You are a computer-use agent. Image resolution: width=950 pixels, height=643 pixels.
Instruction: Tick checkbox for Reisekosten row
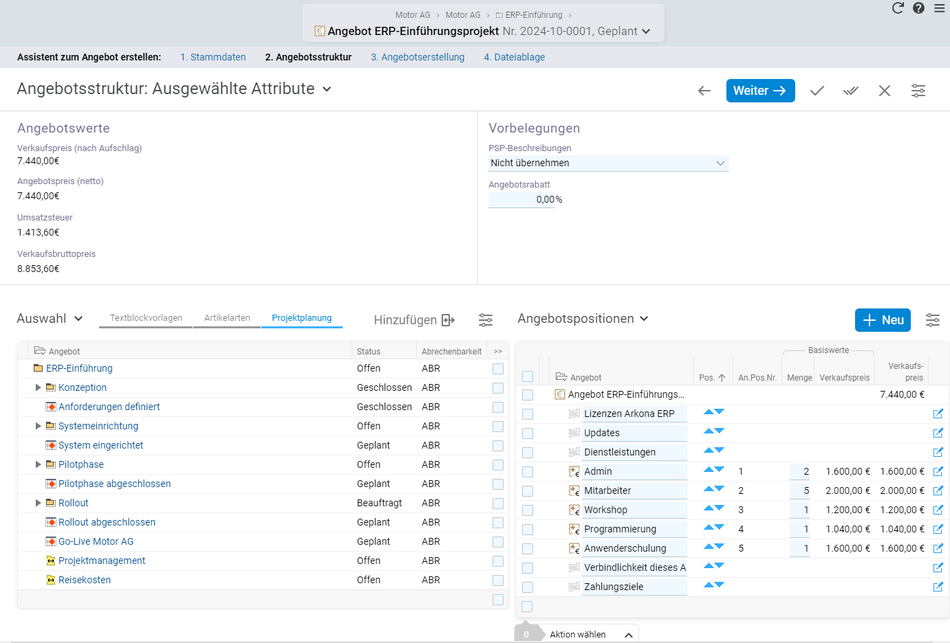point(498,580)
